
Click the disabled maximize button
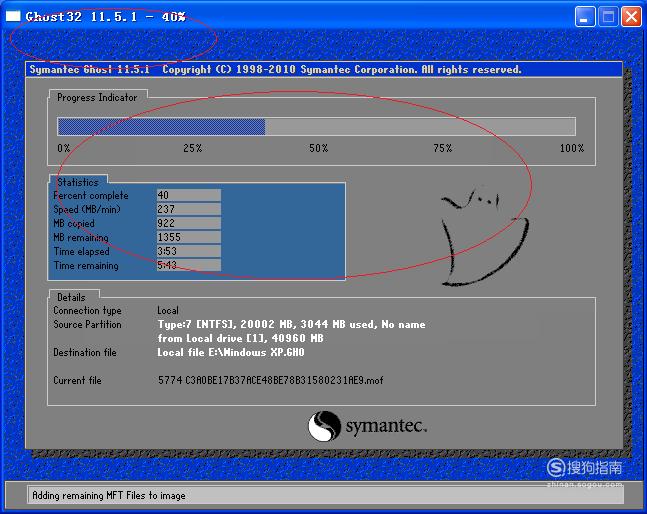point(608,17)
